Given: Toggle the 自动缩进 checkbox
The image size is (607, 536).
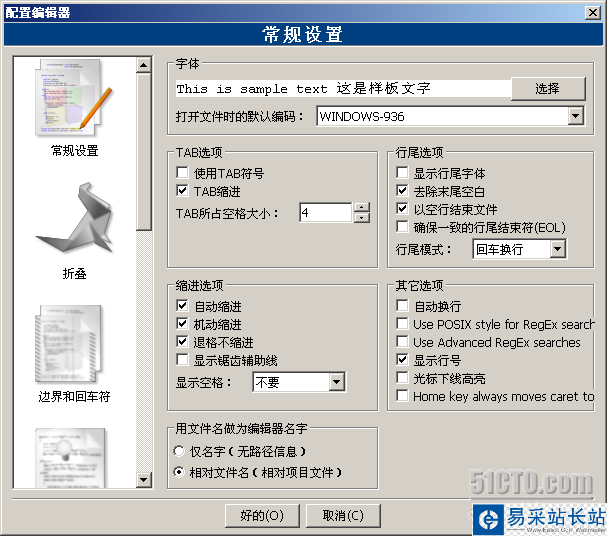Looking at the screenshot, I should 182,306.
